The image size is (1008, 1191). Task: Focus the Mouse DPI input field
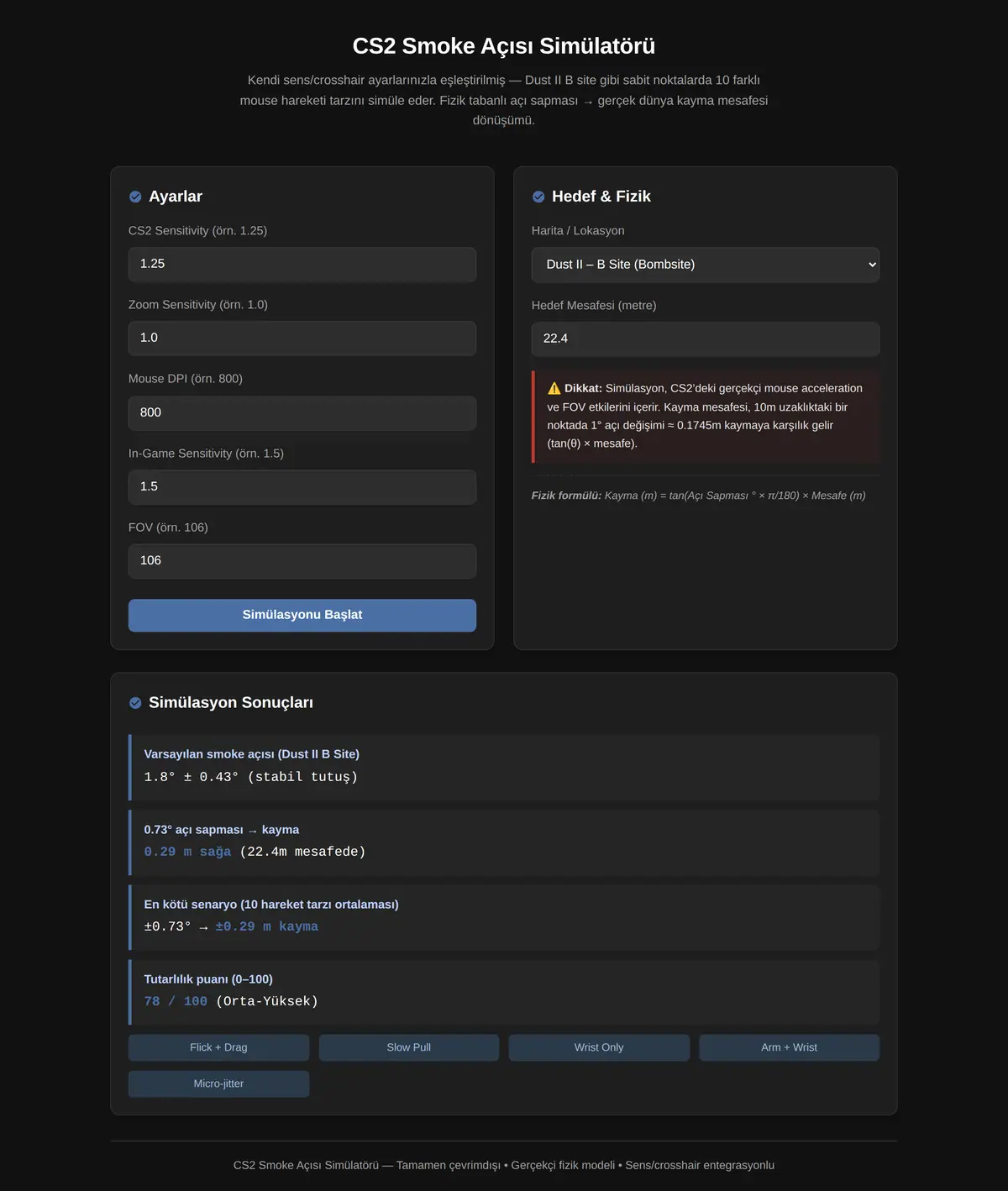(x=302, y=412)
